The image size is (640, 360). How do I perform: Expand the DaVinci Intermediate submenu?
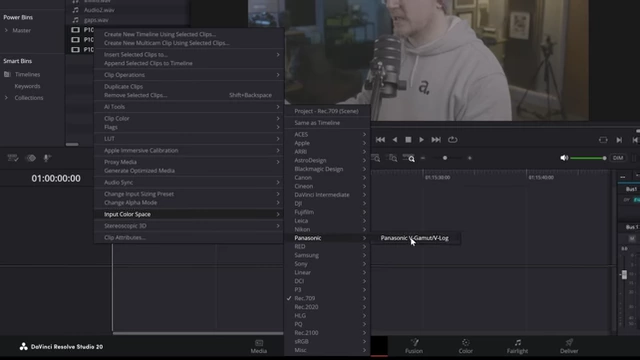pos(328,195)
